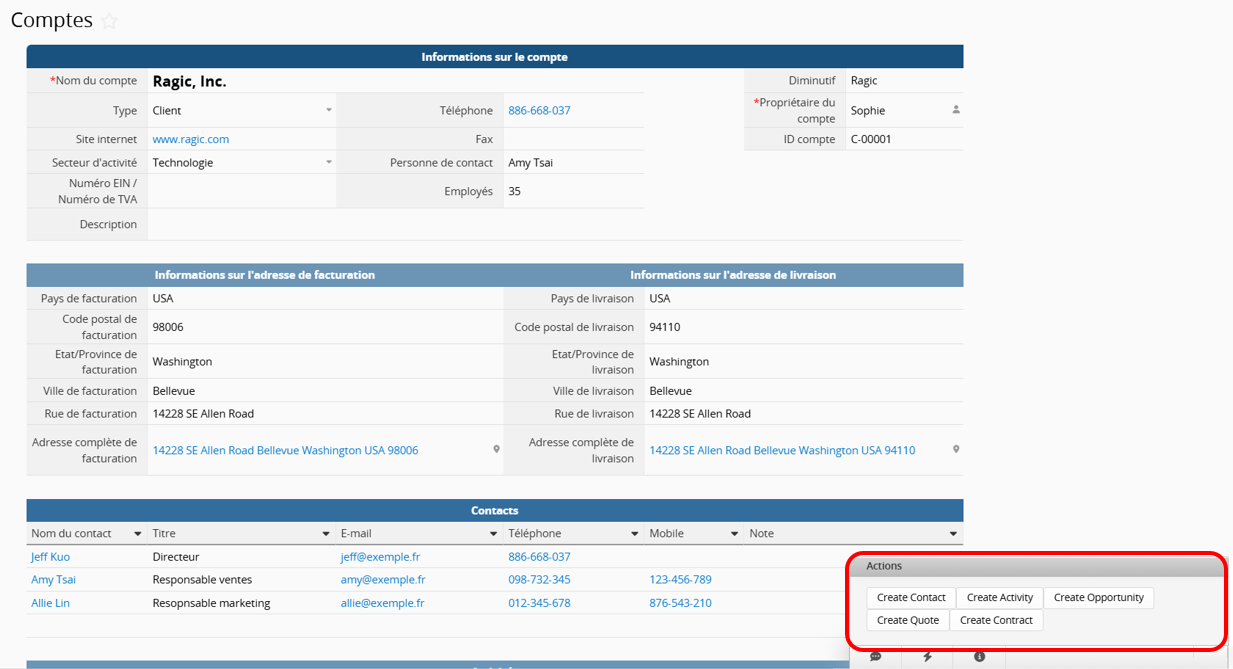1233x669 pixels.
Task: Open the Nom du contact column menu
Action: [135, 534]
